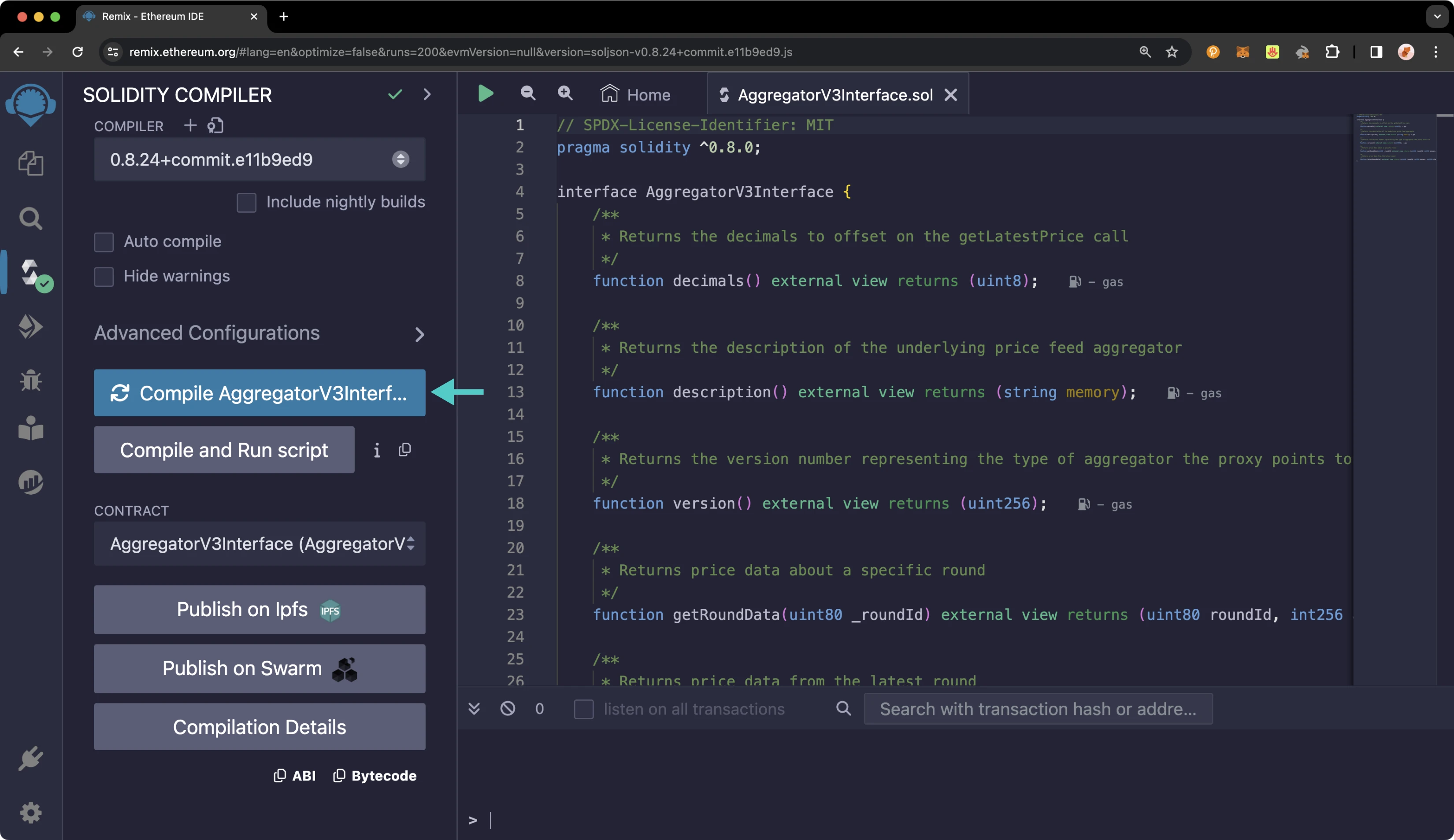Open the MetaMask fox extension icon
The image size is (1454, 840).
pyautogui.click(x=1242, y=52)
